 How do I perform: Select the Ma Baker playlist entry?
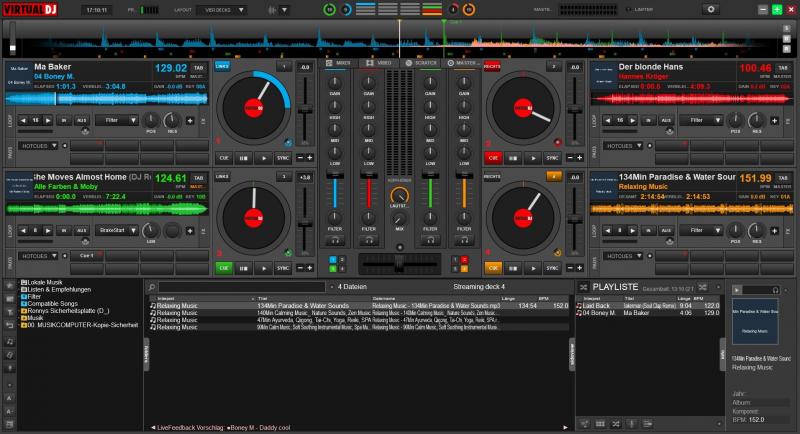(x=648, y=313)
